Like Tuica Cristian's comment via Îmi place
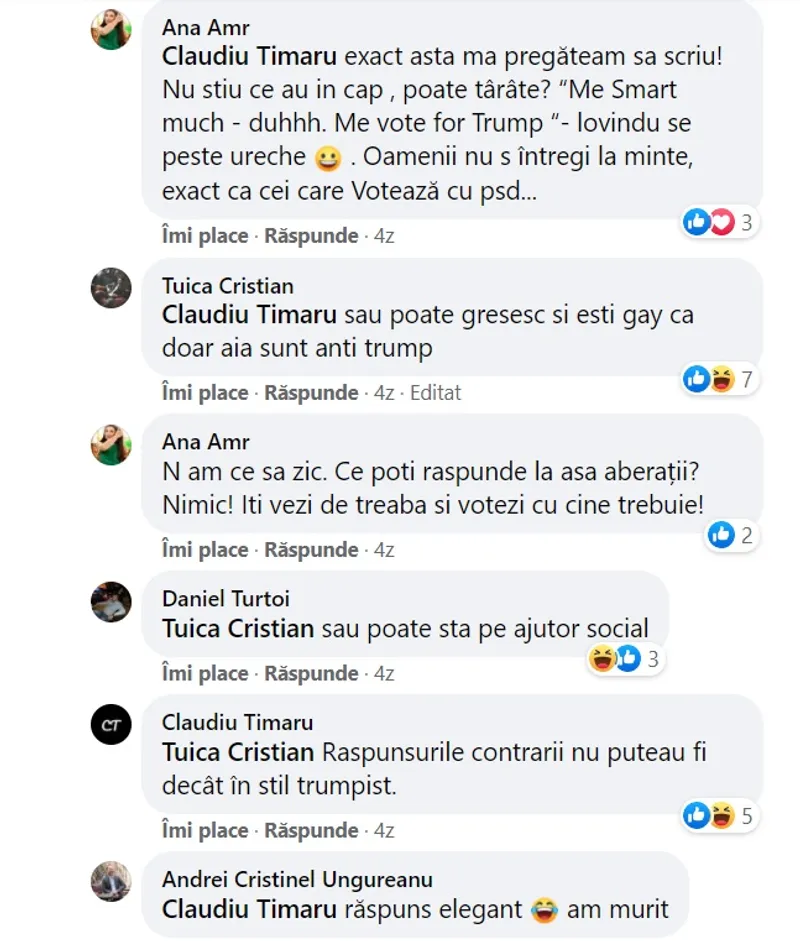Image resolution: width=800 pixels, height=941 pixels. click(205, 392)
